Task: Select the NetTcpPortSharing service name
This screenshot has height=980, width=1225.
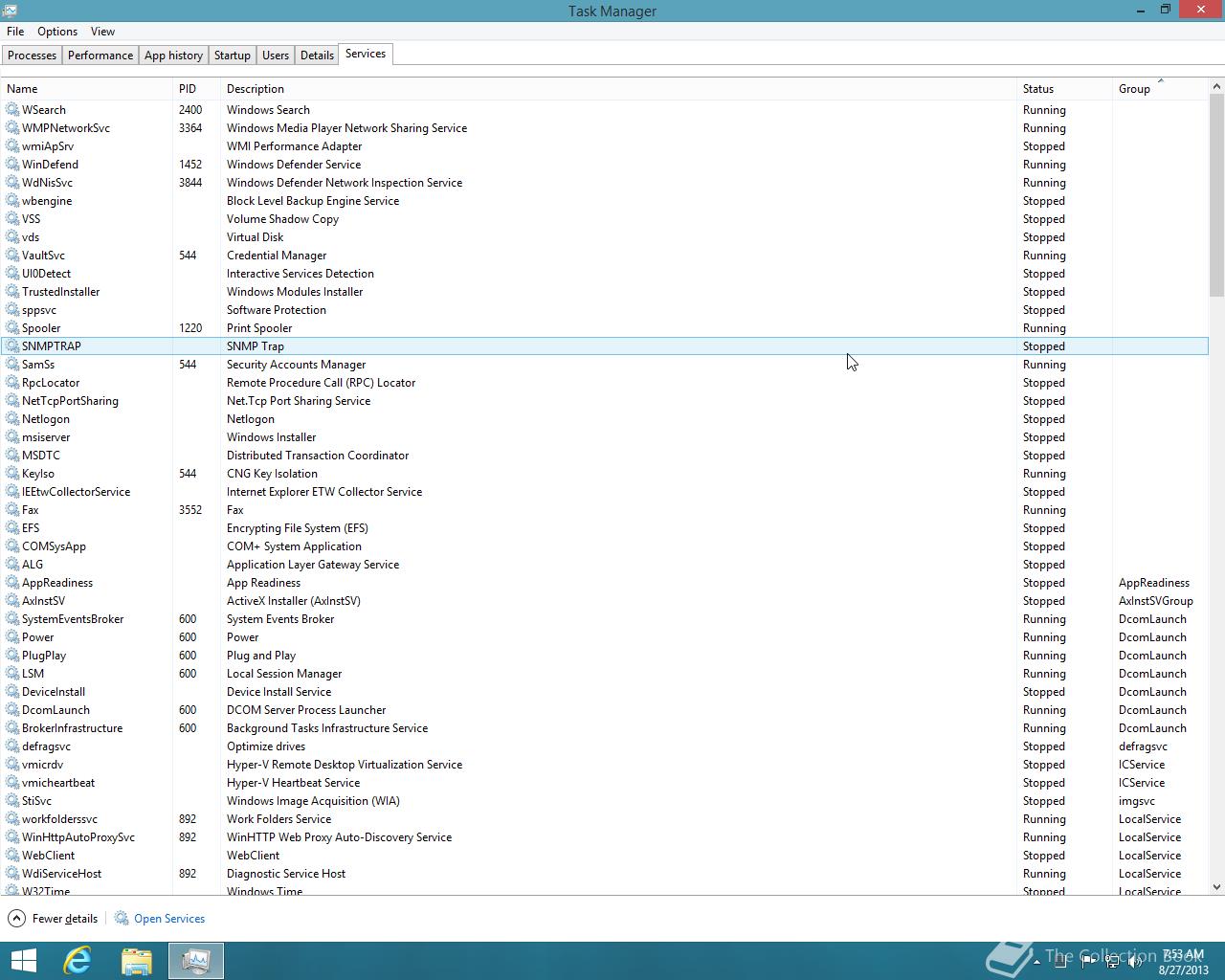Action: [70, 401]
